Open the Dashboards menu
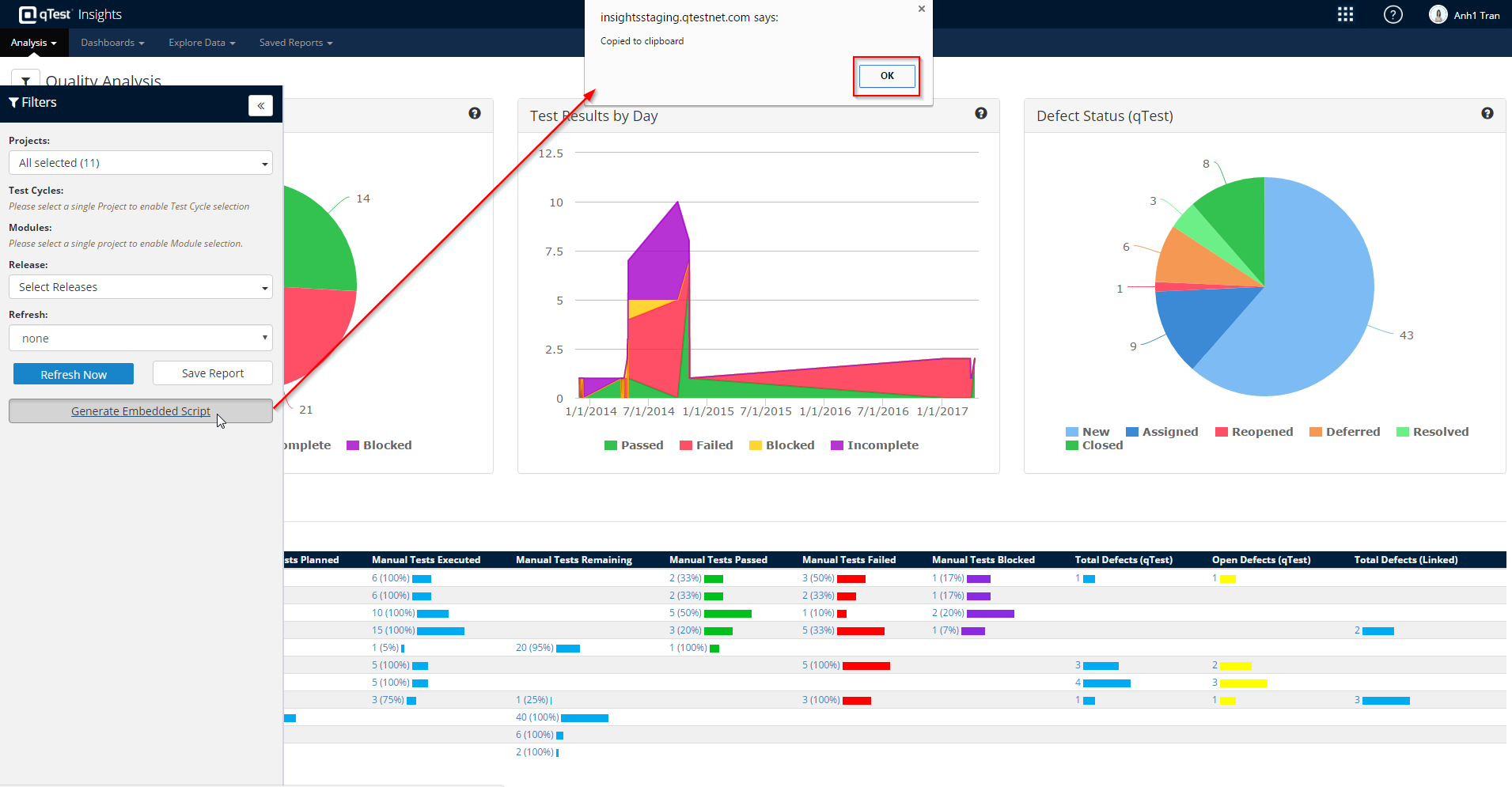The image size is (1512, 787). [112, 43]
